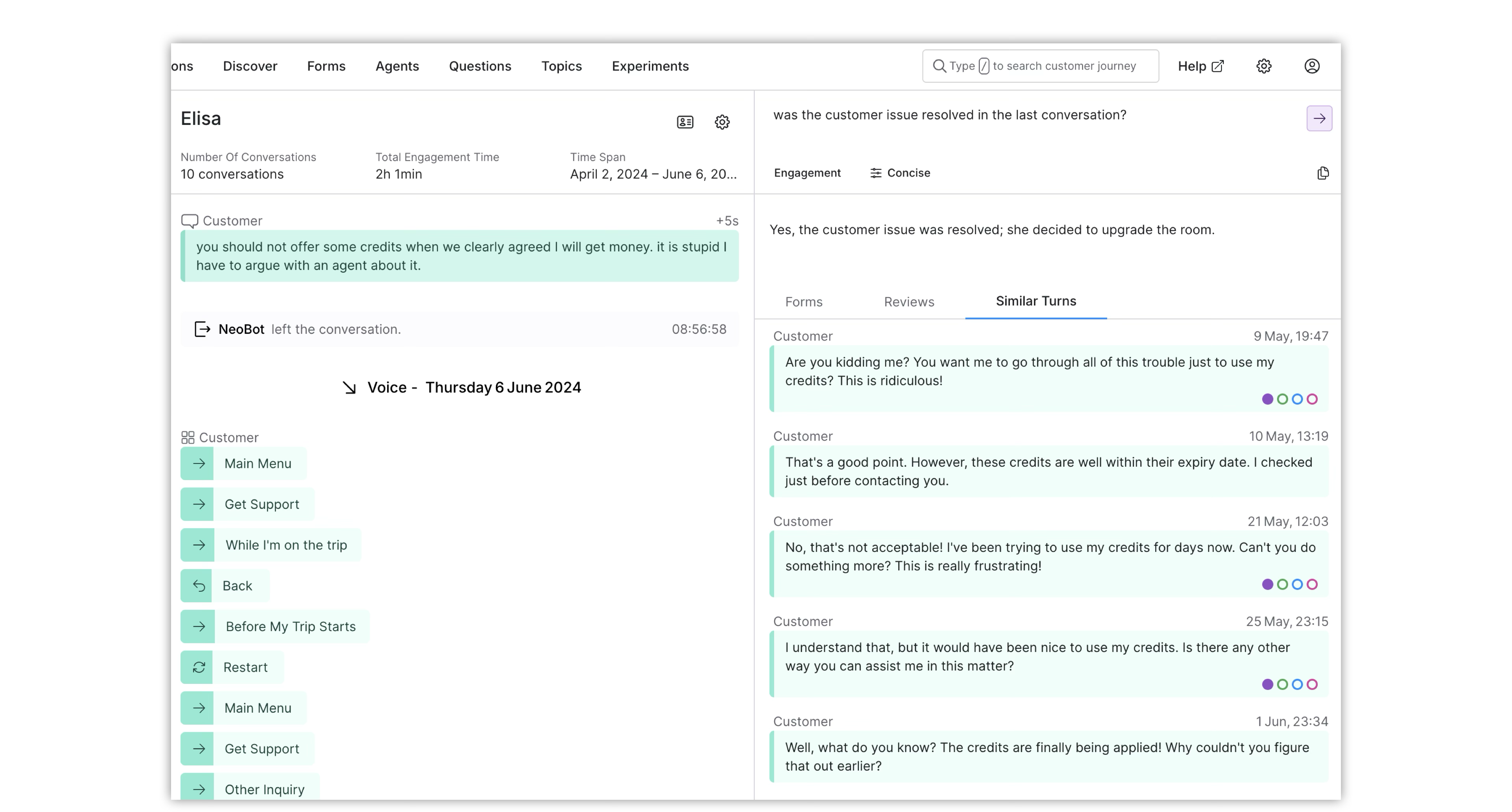Open the Agents menu
The image size is (1512, 812).
(397, 66)
